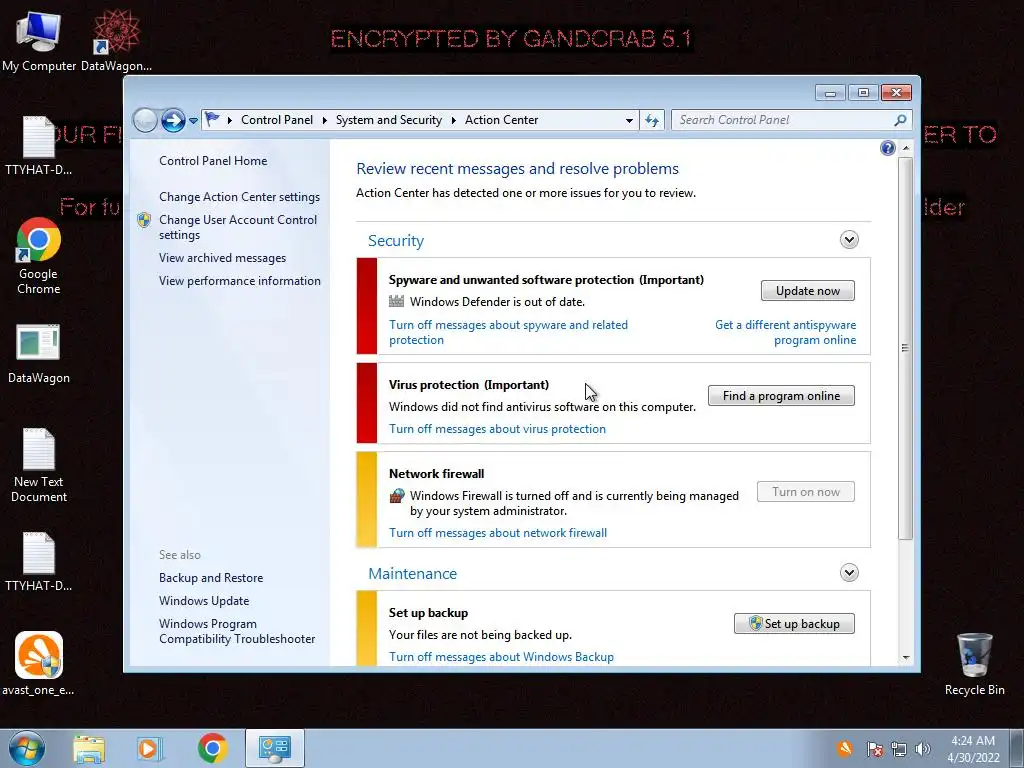
Task: Turn off messages about network firewall
Action: tap(498, 533)
